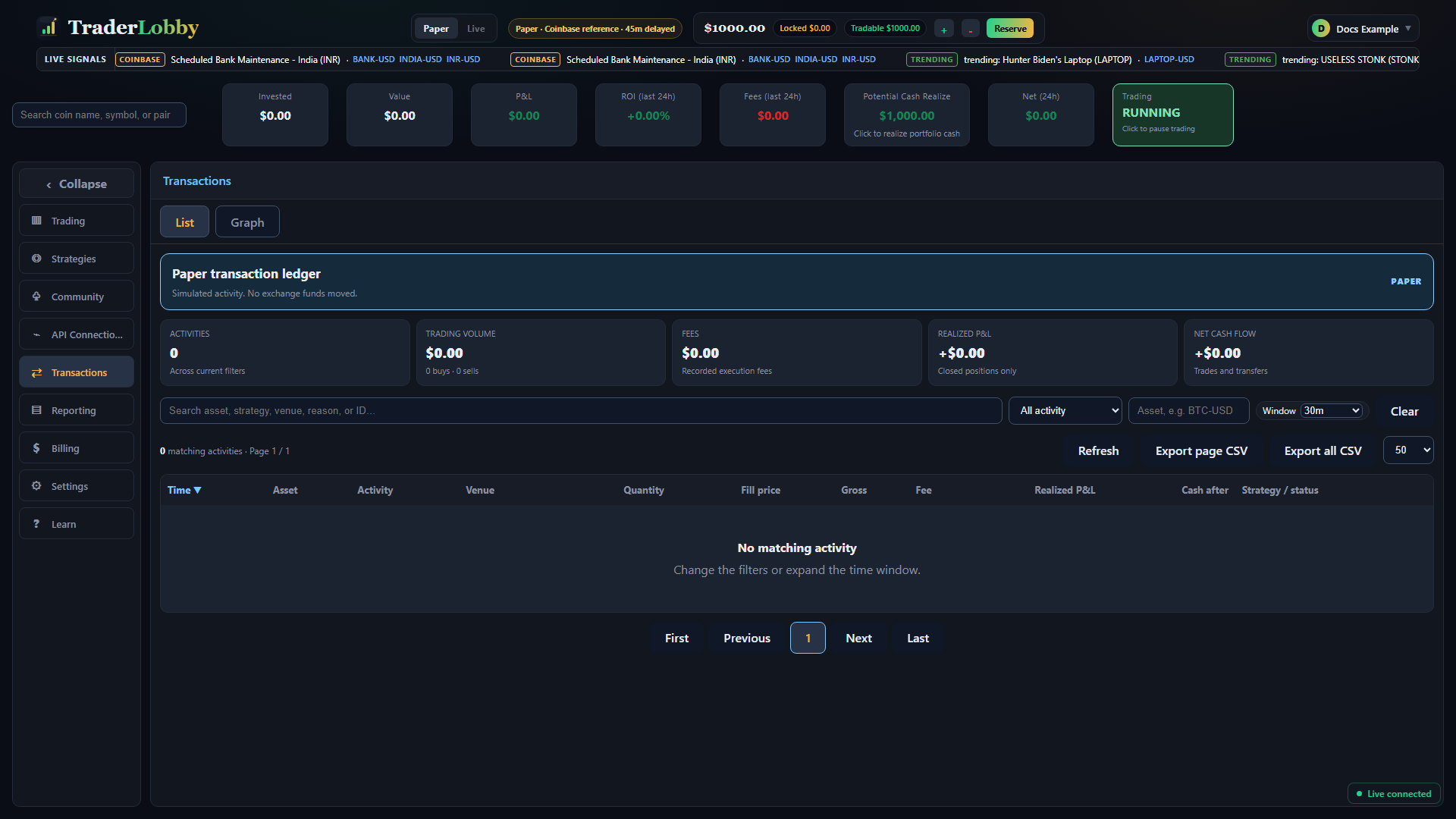Click the Paper Coinbase reference delayed badge
The height and width of the screenshot is (819, 1456).
coord(595,29)
